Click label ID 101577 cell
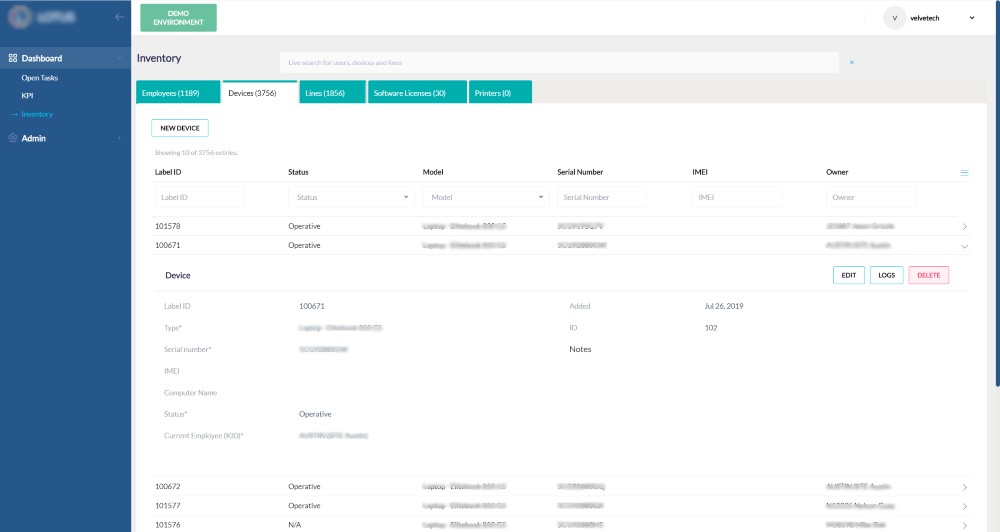The image size is (1000, 532). 168,506
